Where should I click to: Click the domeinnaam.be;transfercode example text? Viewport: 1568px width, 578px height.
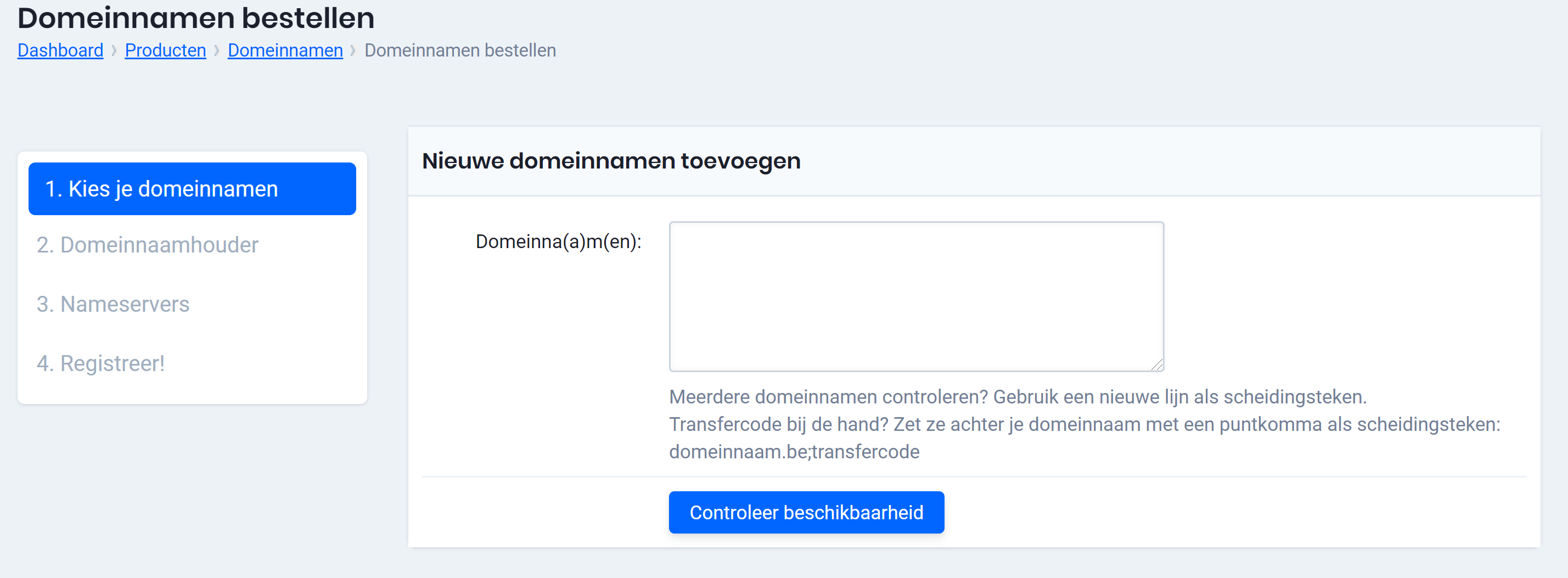[x=794, y=451]
